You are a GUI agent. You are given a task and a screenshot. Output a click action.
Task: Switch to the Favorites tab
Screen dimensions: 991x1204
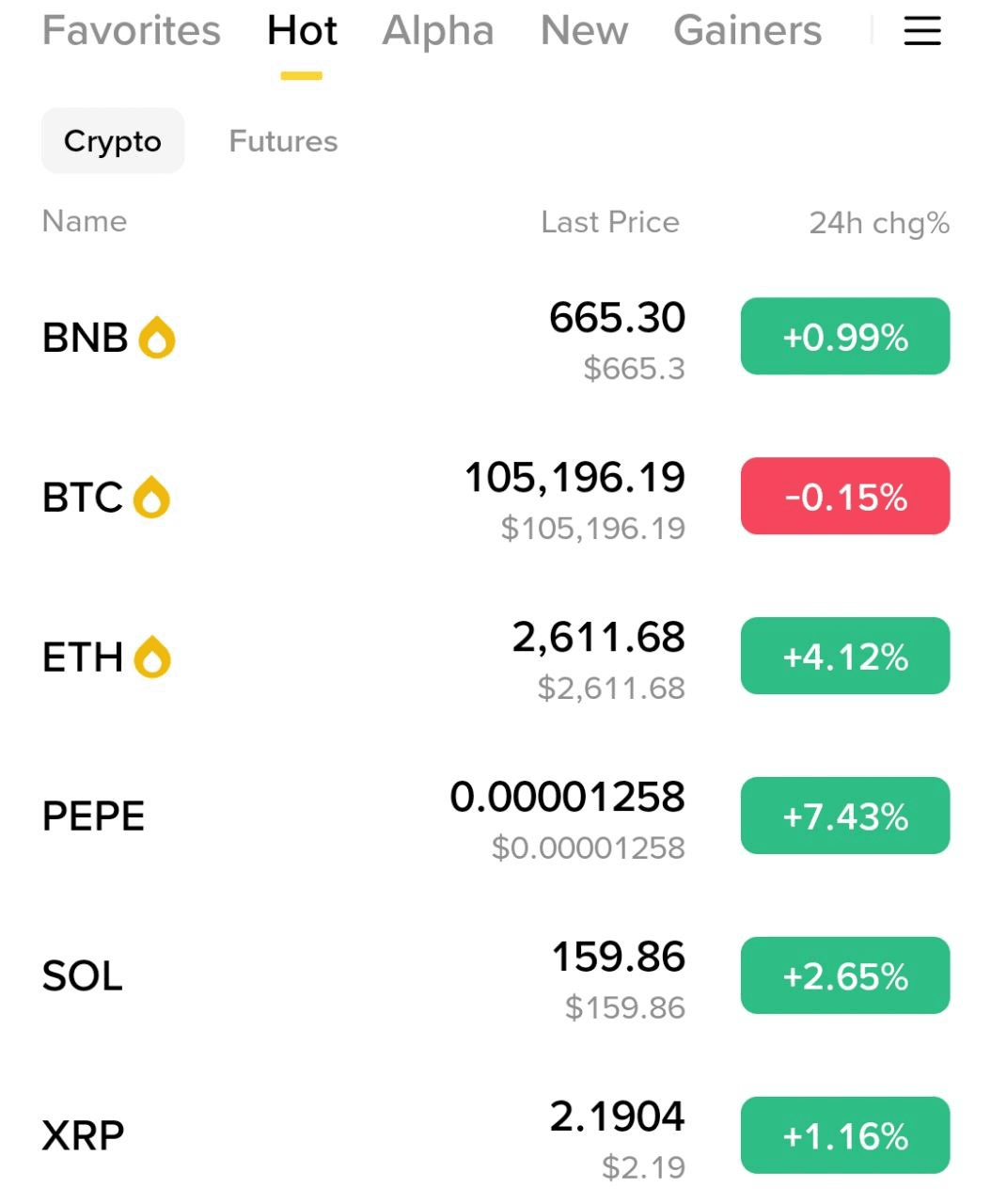[x=132, y=31]
